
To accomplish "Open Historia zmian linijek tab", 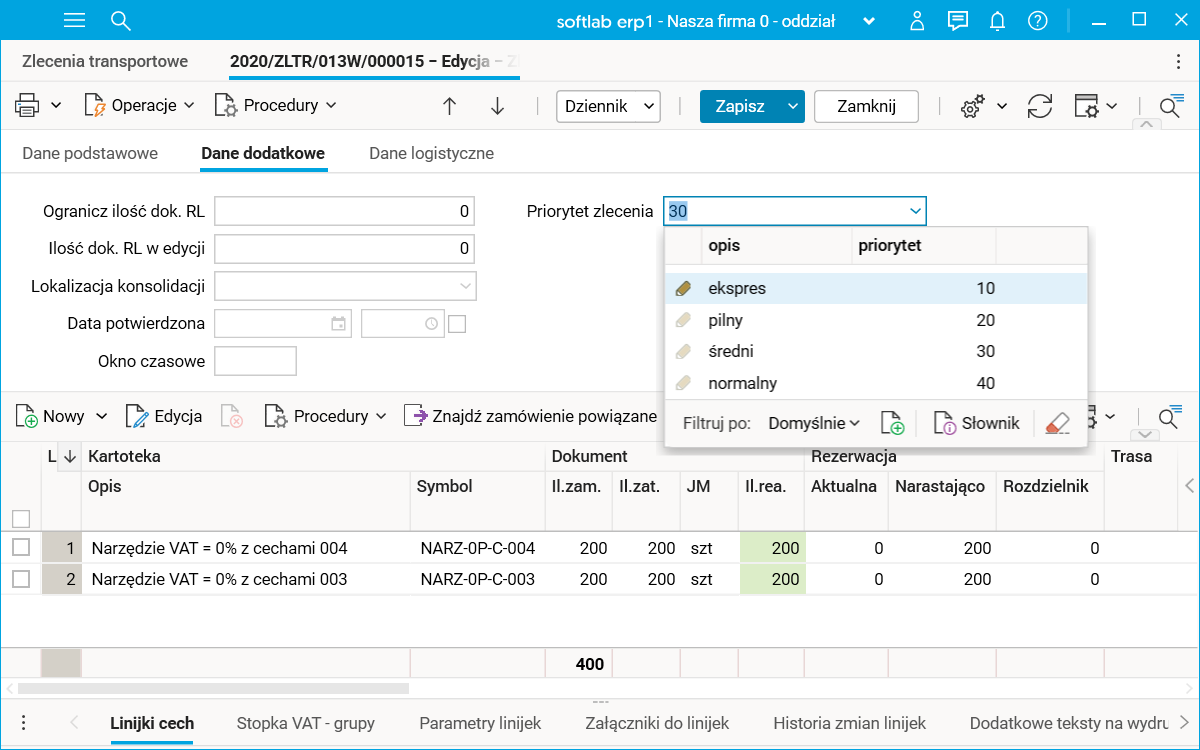I will point(850,723).
